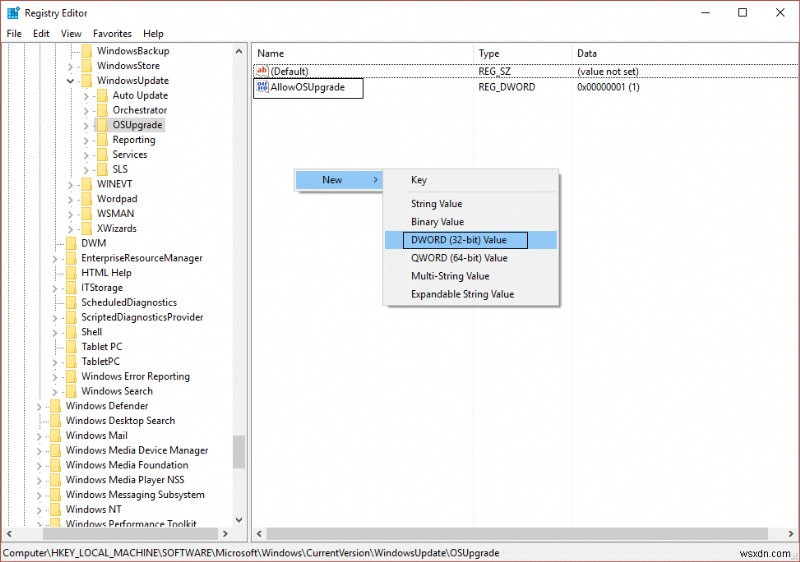Open the Favorites menu

point(112,34)
